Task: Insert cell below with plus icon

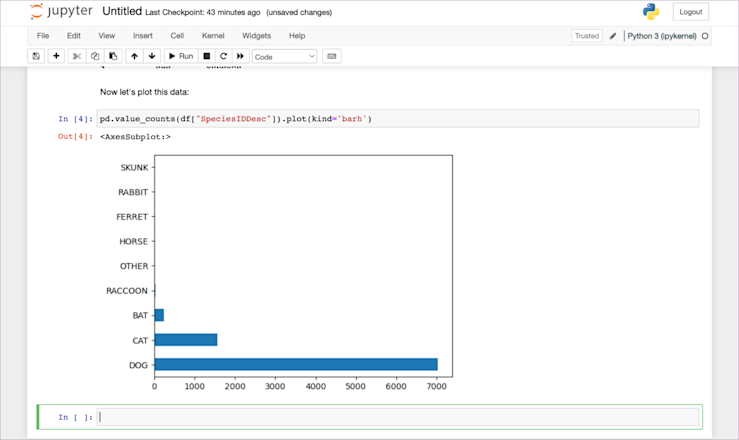Action: [56, 56]
